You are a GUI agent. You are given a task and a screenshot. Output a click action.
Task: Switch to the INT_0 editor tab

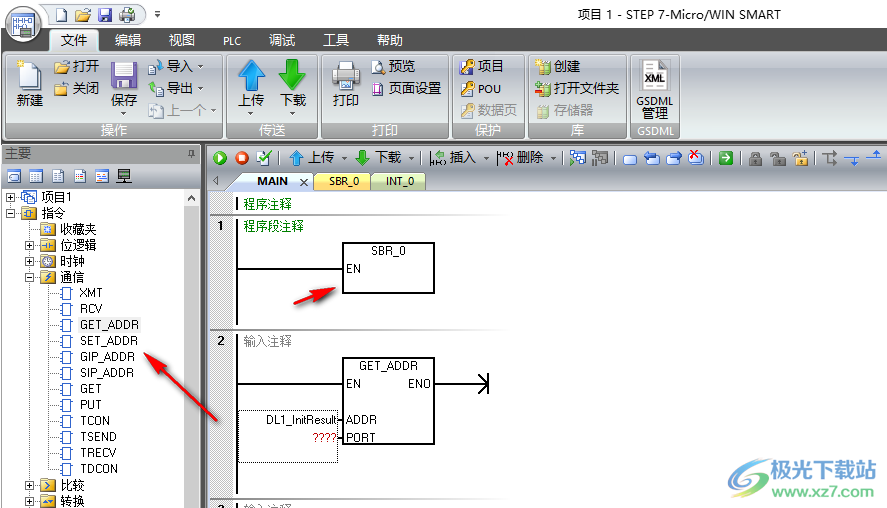(x=399, y=182)
